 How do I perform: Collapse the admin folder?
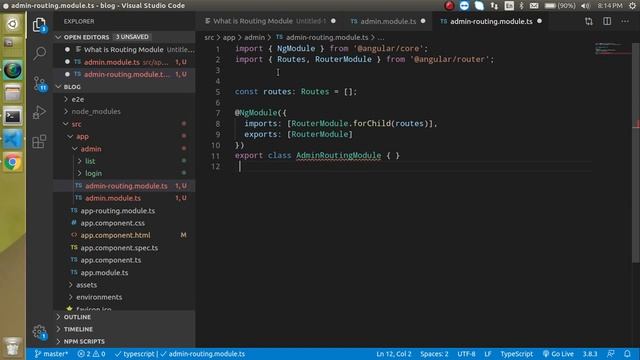[124, 149]
